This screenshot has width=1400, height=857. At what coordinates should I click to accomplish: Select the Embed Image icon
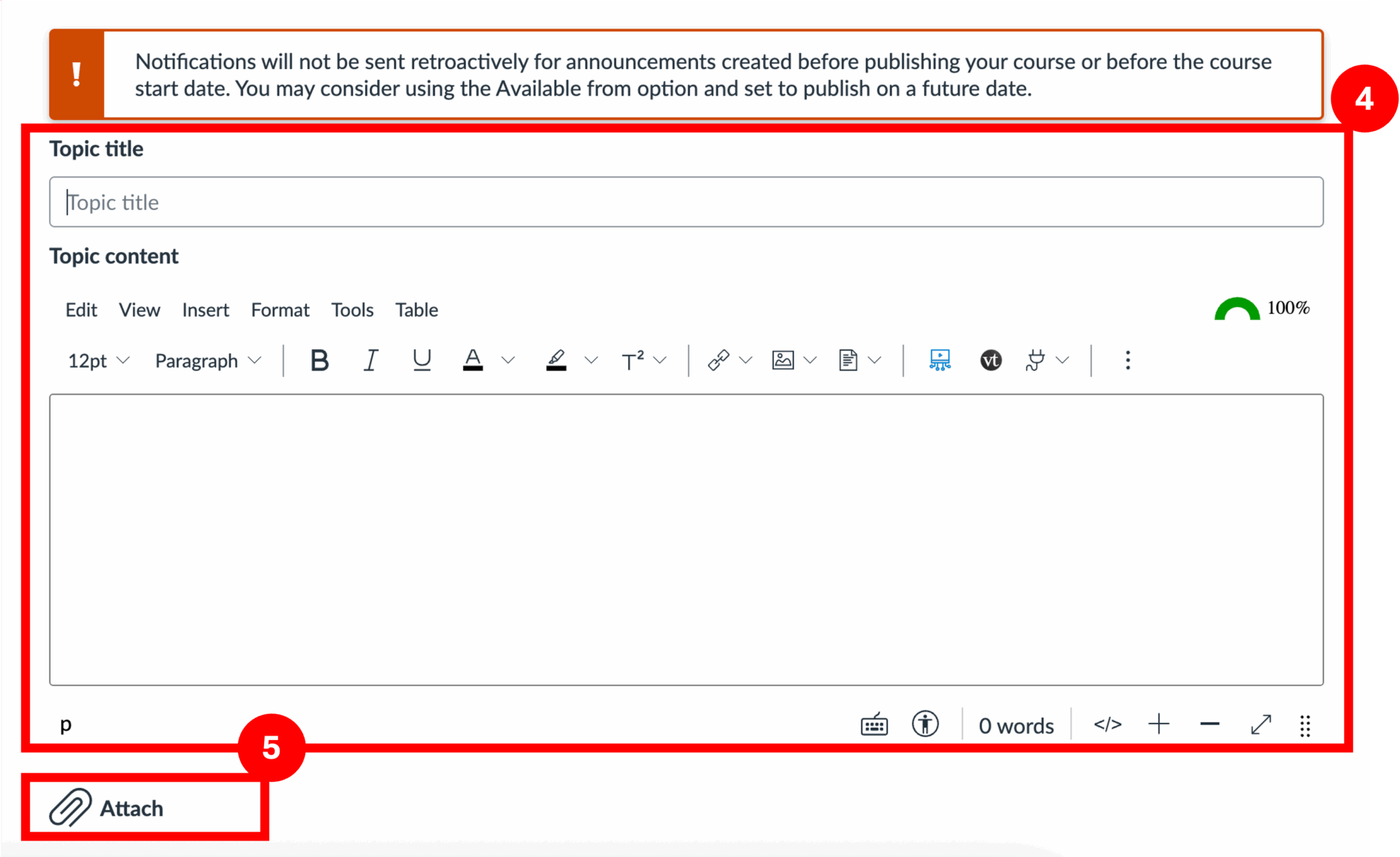point(782,360)
